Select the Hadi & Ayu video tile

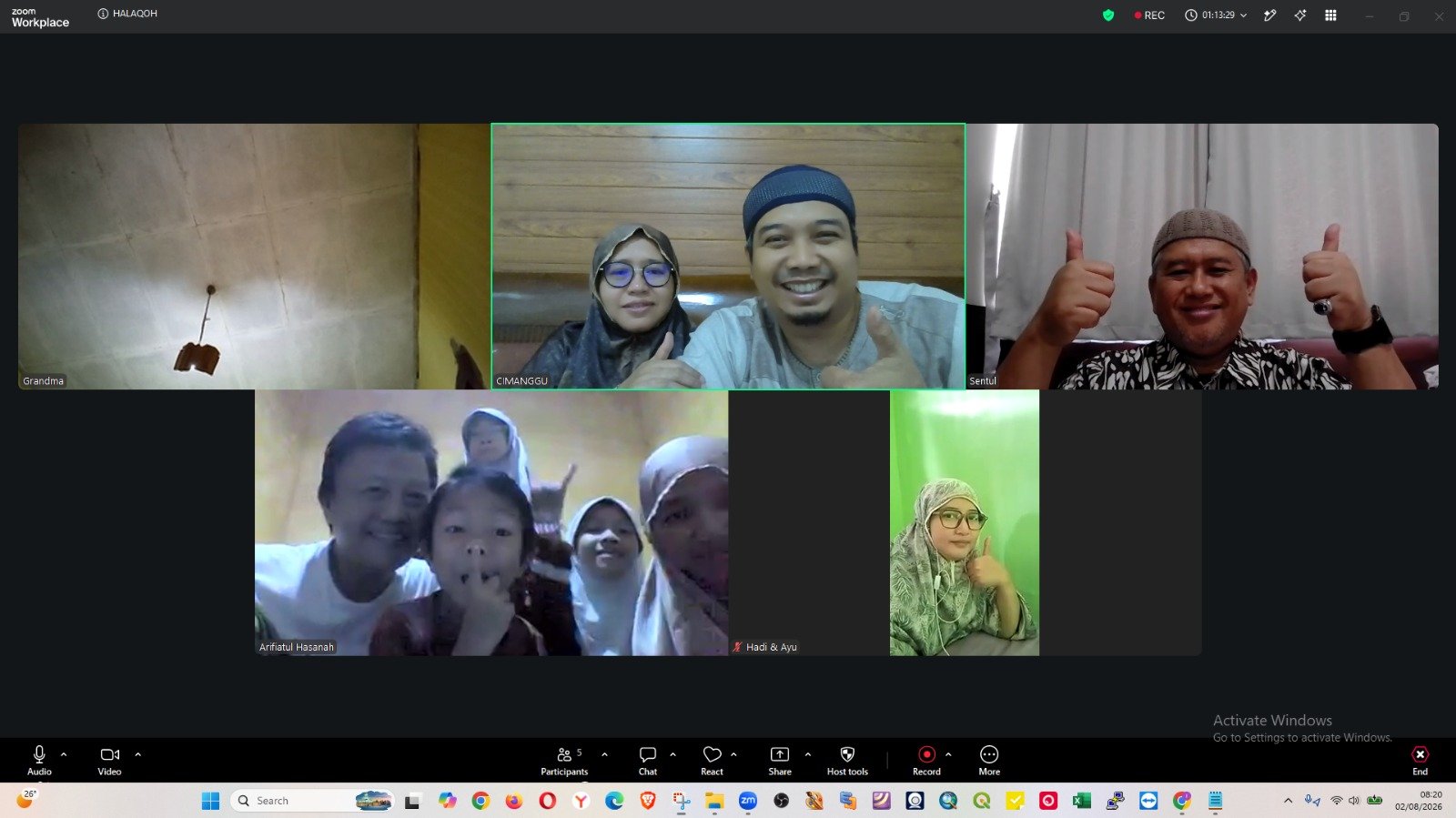965,523
